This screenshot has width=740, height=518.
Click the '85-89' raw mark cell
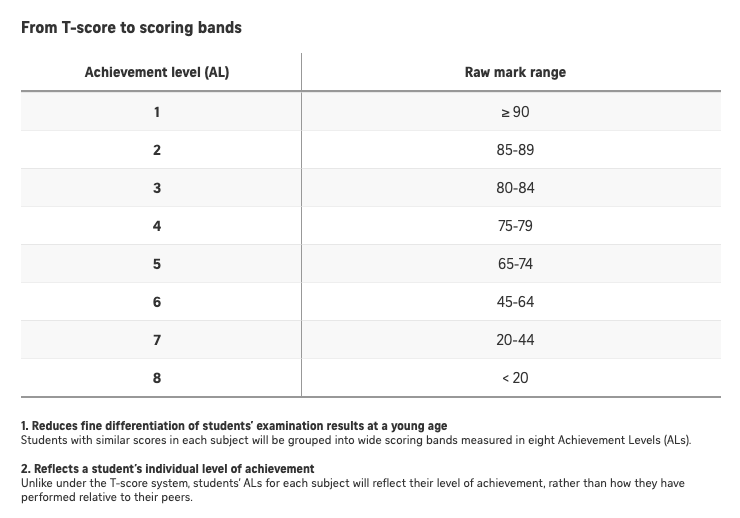(515, 150)
